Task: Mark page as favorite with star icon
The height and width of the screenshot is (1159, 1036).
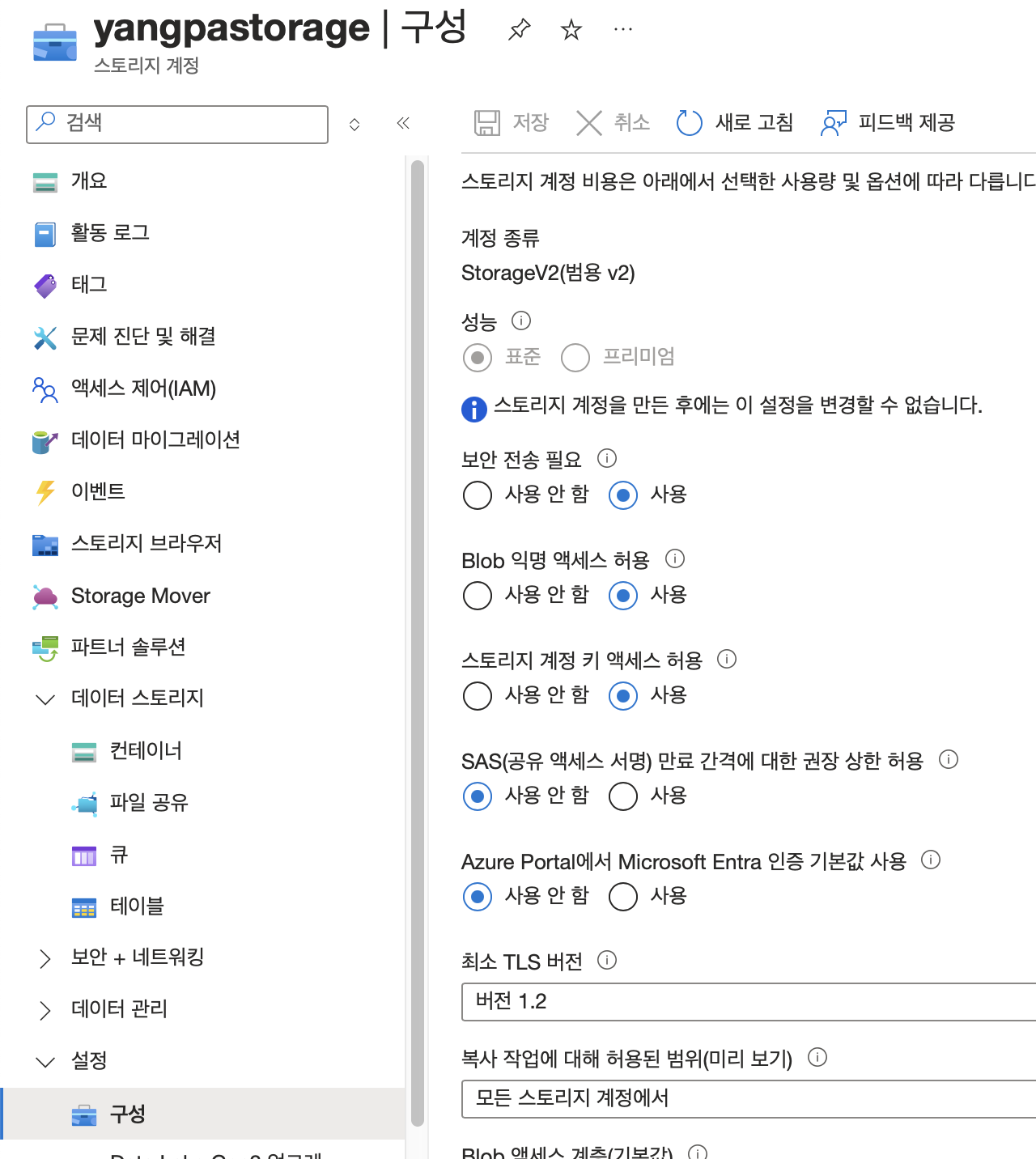Action: point(571,30)
